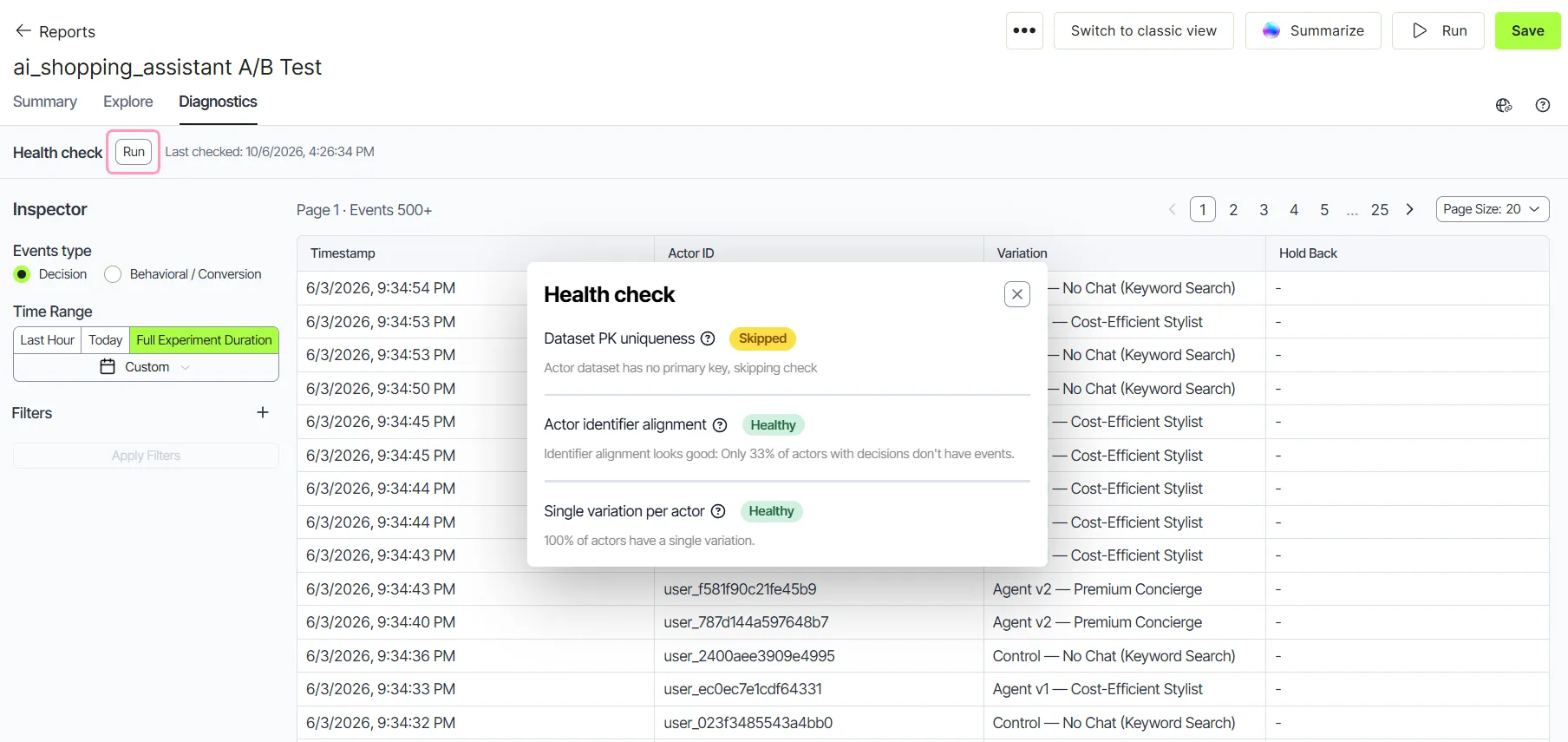Click the Summarize button
The width and height of the screenshot is (1568, 742).
pos(1313,30)
